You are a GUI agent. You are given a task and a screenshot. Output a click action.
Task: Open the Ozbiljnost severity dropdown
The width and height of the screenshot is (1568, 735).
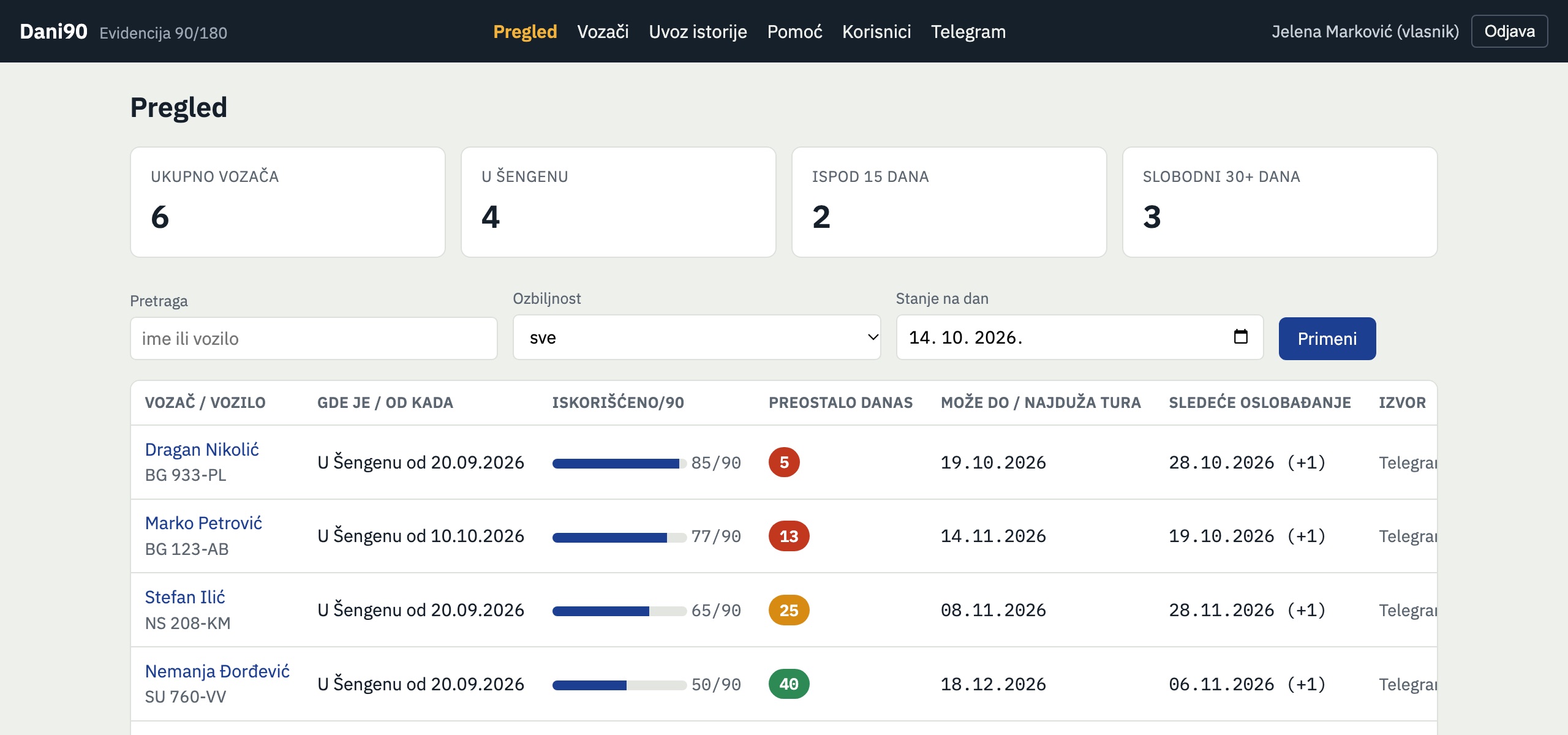[696, 337]
